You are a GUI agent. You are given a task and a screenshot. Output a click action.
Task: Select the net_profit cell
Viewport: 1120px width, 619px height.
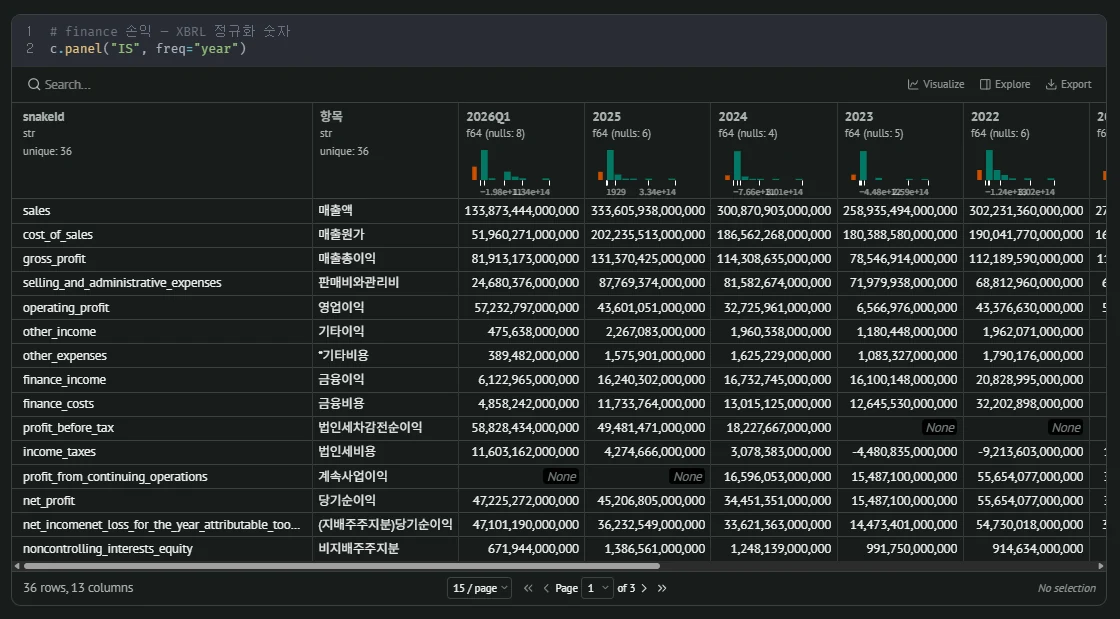coord(162,501)
